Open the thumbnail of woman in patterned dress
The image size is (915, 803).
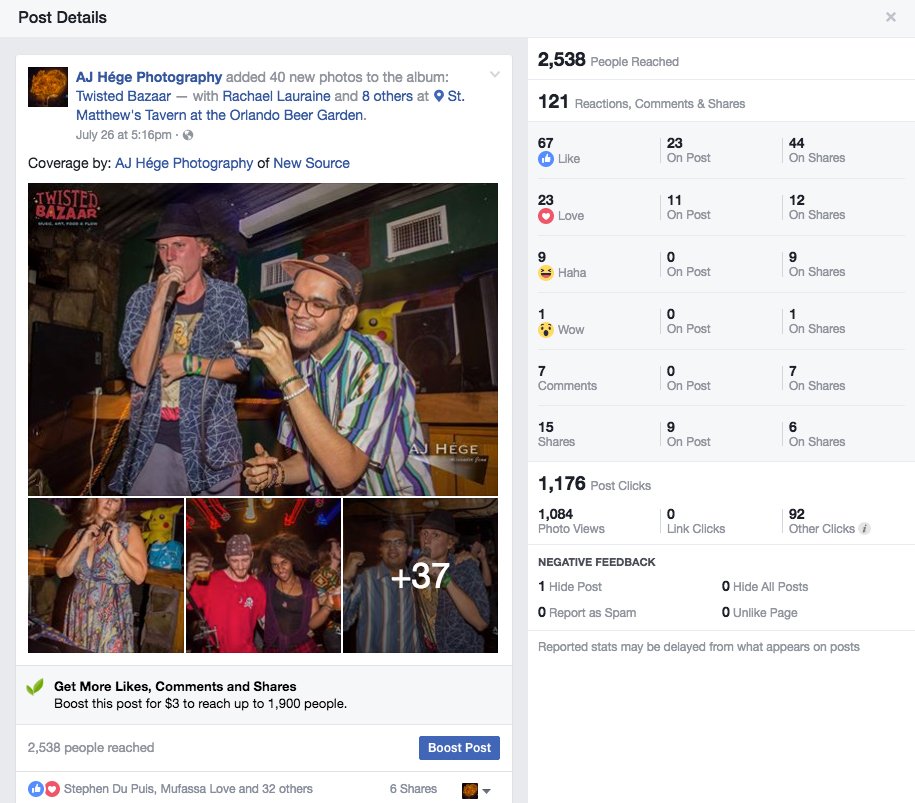tap(106, 575)
